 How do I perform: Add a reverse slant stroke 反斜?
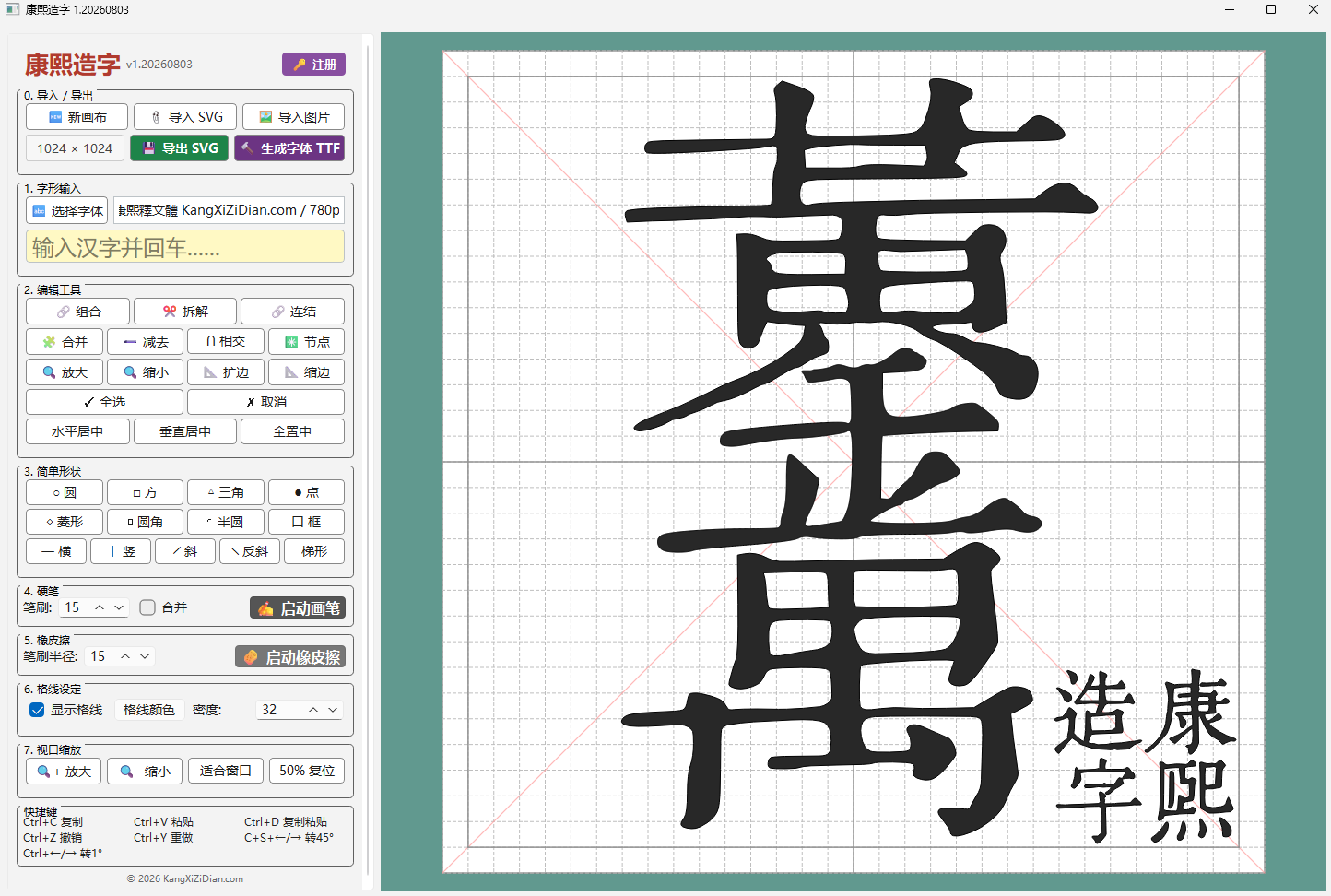click(250, 551)
